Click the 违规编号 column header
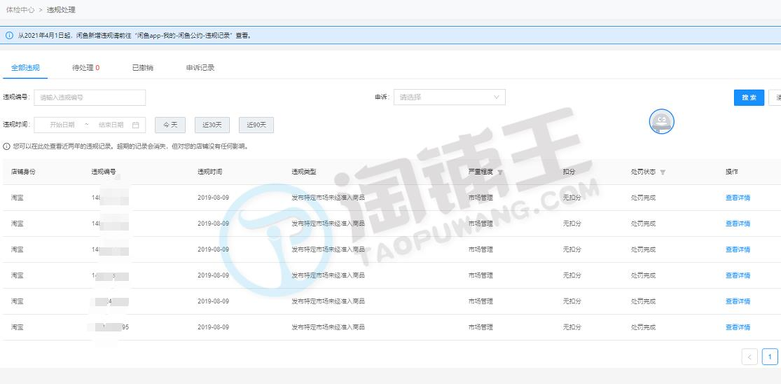 tap(104, 172)
